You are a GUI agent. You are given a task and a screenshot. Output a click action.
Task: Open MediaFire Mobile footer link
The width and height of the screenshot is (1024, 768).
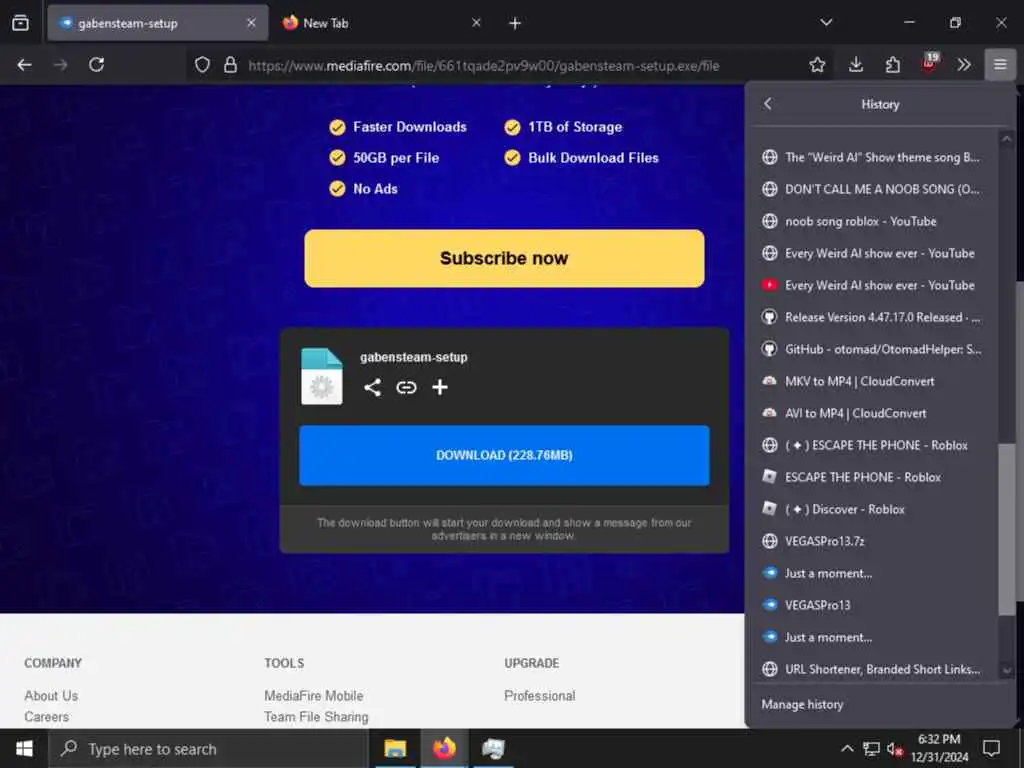[x=313, y=696]
